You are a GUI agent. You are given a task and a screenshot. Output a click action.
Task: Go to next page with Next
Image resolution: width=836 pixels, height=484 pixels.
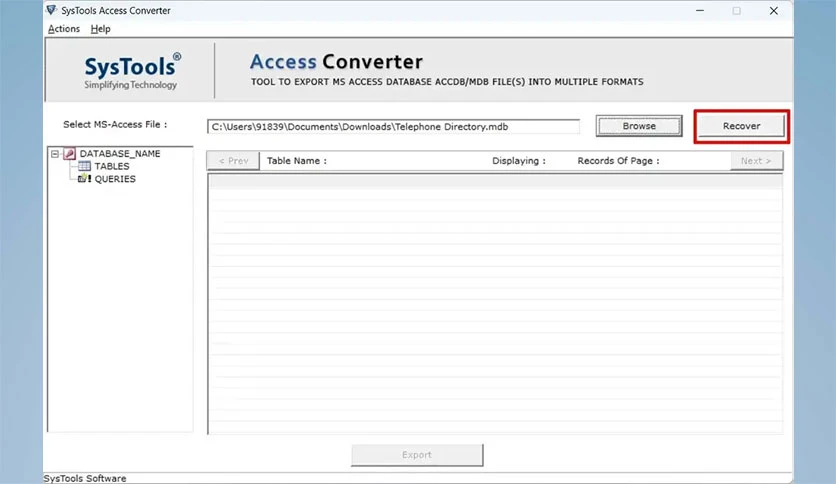click(x=756, y=160)
